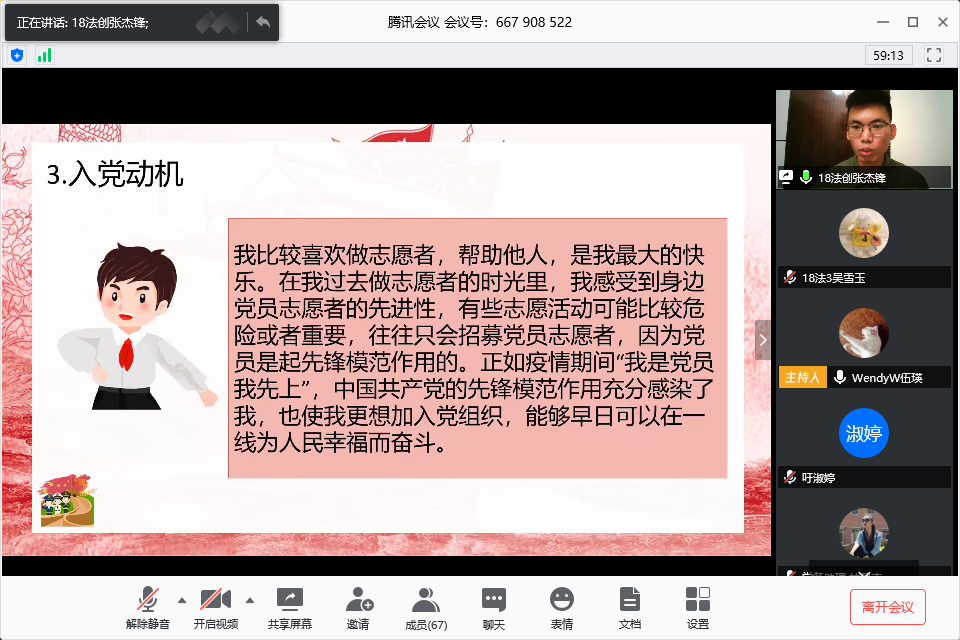Expand audio options arrow beside 解除静音
The width and height of the screenshot is (960, 640).
(181, 600)
